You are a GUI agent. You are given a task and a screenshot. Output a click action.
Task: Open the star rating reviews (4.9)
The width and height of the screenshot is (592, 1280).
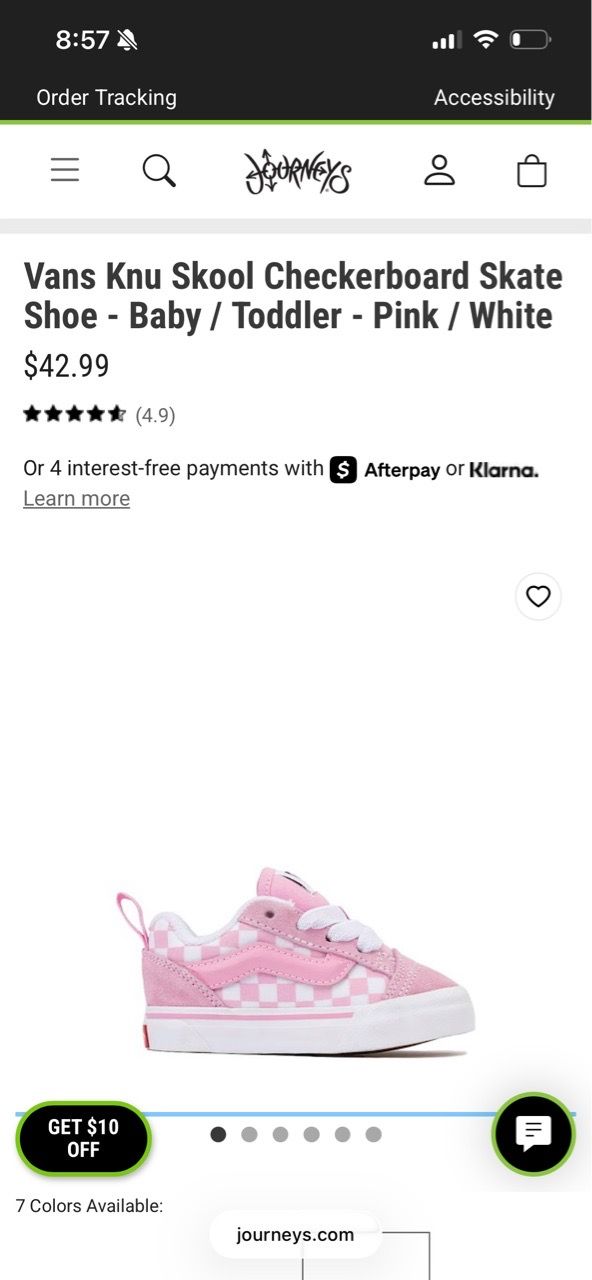tap(99, 414)
